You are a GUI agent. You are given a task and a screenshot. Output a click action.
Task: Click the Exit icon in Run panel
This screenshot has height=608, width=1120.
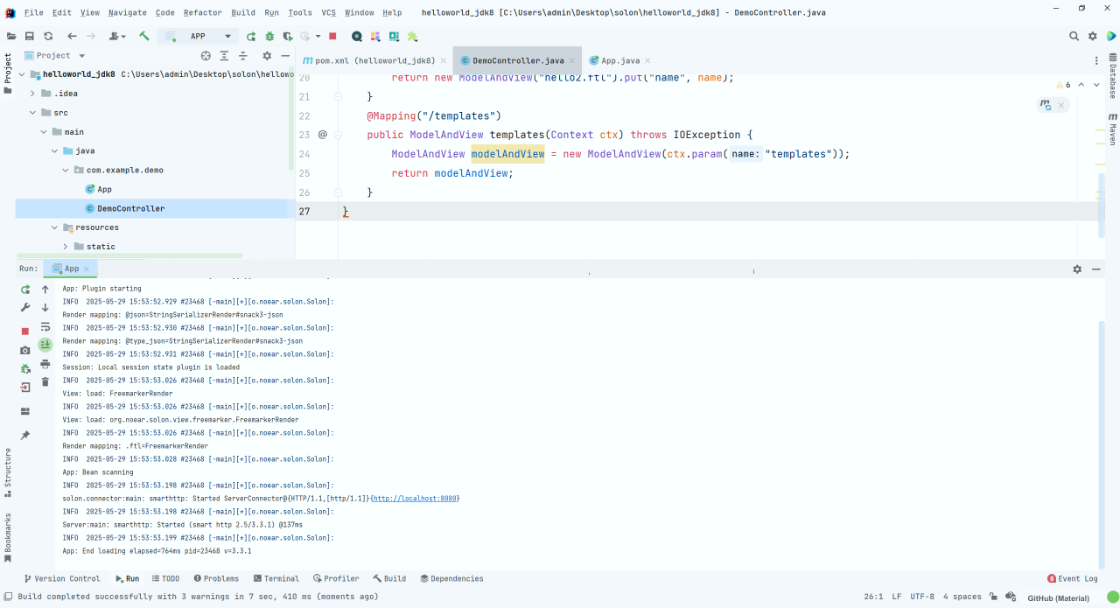click(25, 387)
